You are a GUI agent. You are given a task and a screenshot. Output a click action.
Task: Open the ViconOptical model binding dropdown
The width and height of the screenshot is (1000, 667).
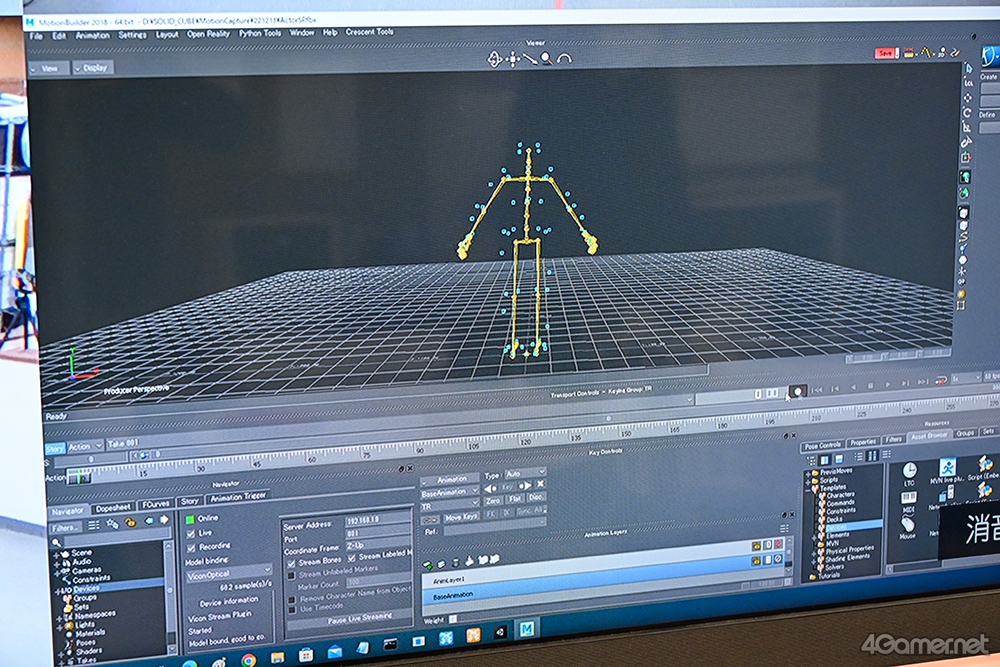[x=228, y=574]
